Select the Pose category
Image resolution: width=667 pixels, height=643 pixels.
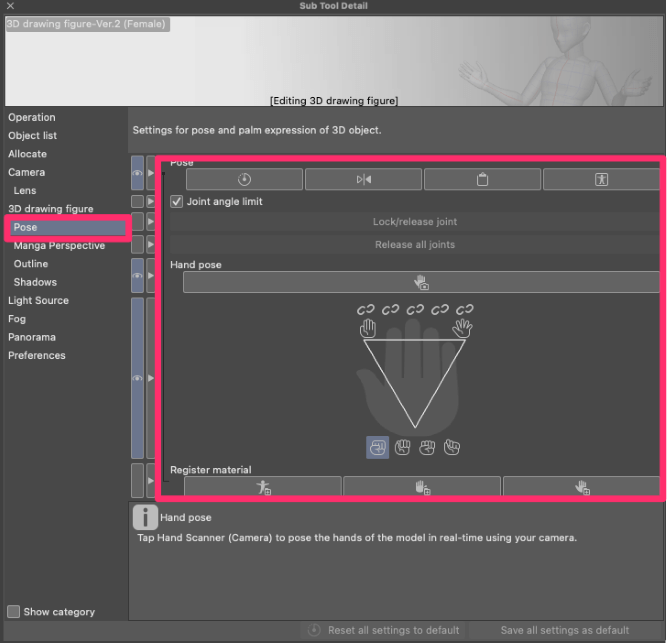coord(67,227)
